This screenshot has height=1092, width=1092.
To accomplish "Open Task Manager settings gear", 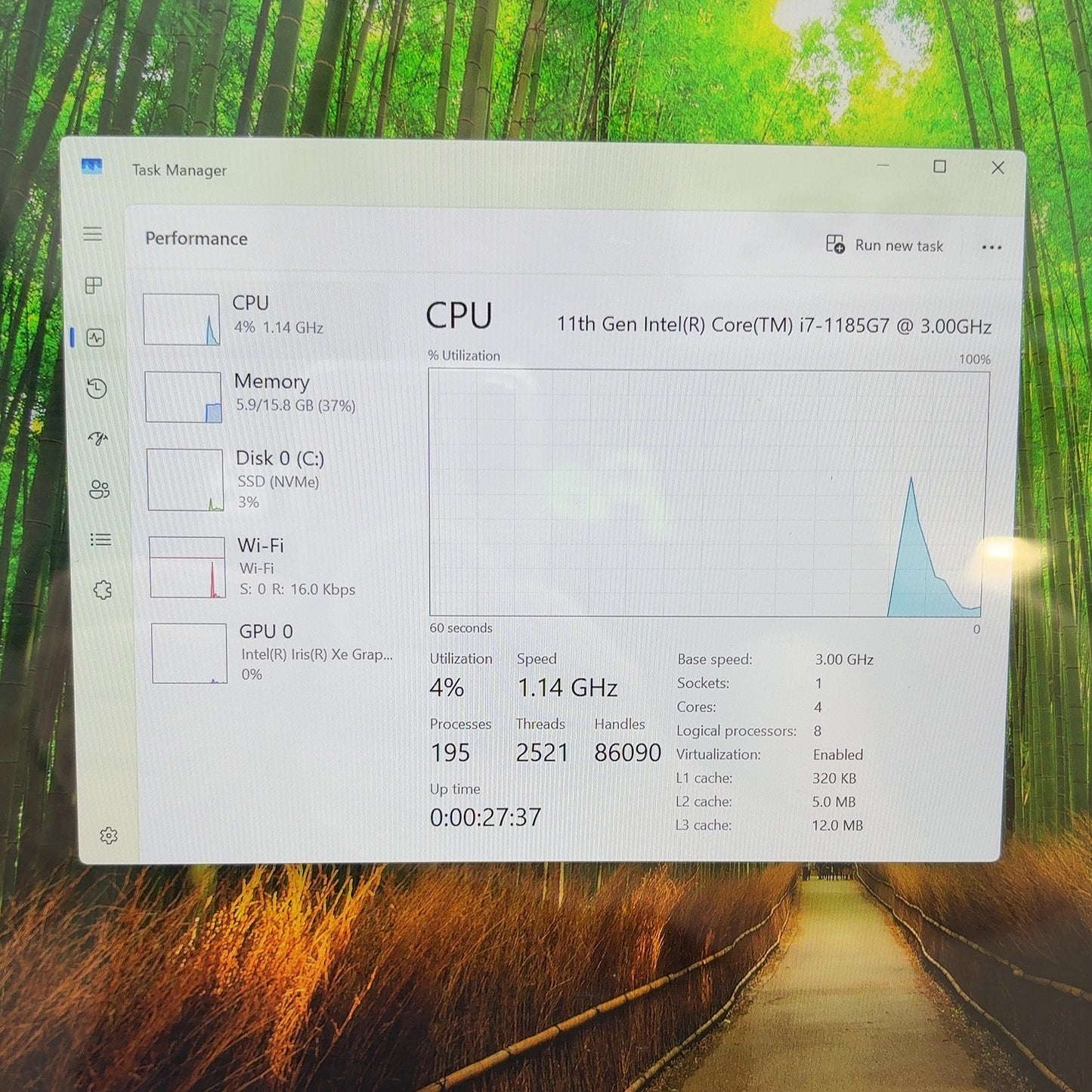I will (x=109, y=835).
